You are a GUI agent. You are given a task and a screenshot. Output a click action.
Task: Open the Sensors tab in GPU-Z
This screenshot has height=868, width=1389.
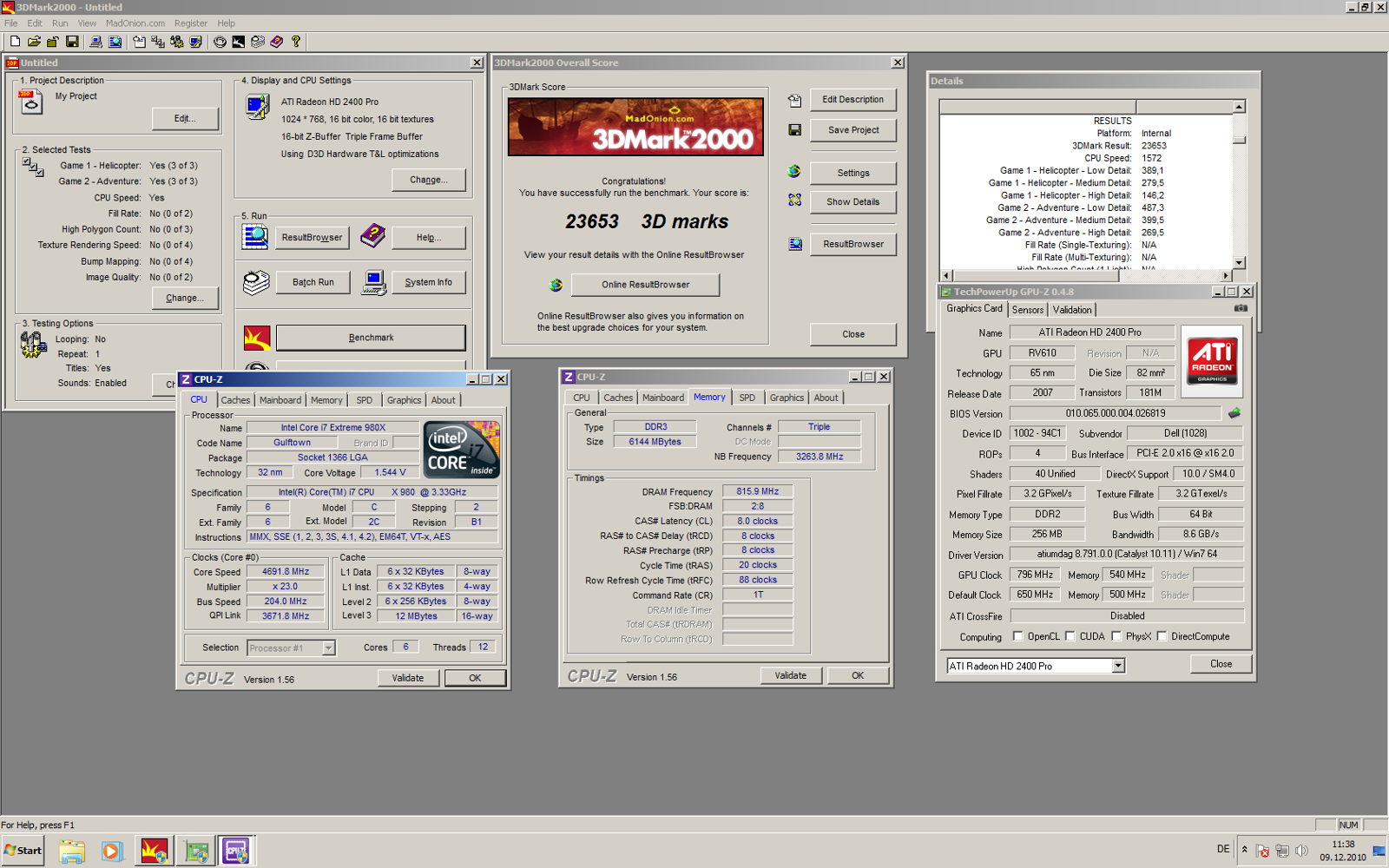(1028, 310)
